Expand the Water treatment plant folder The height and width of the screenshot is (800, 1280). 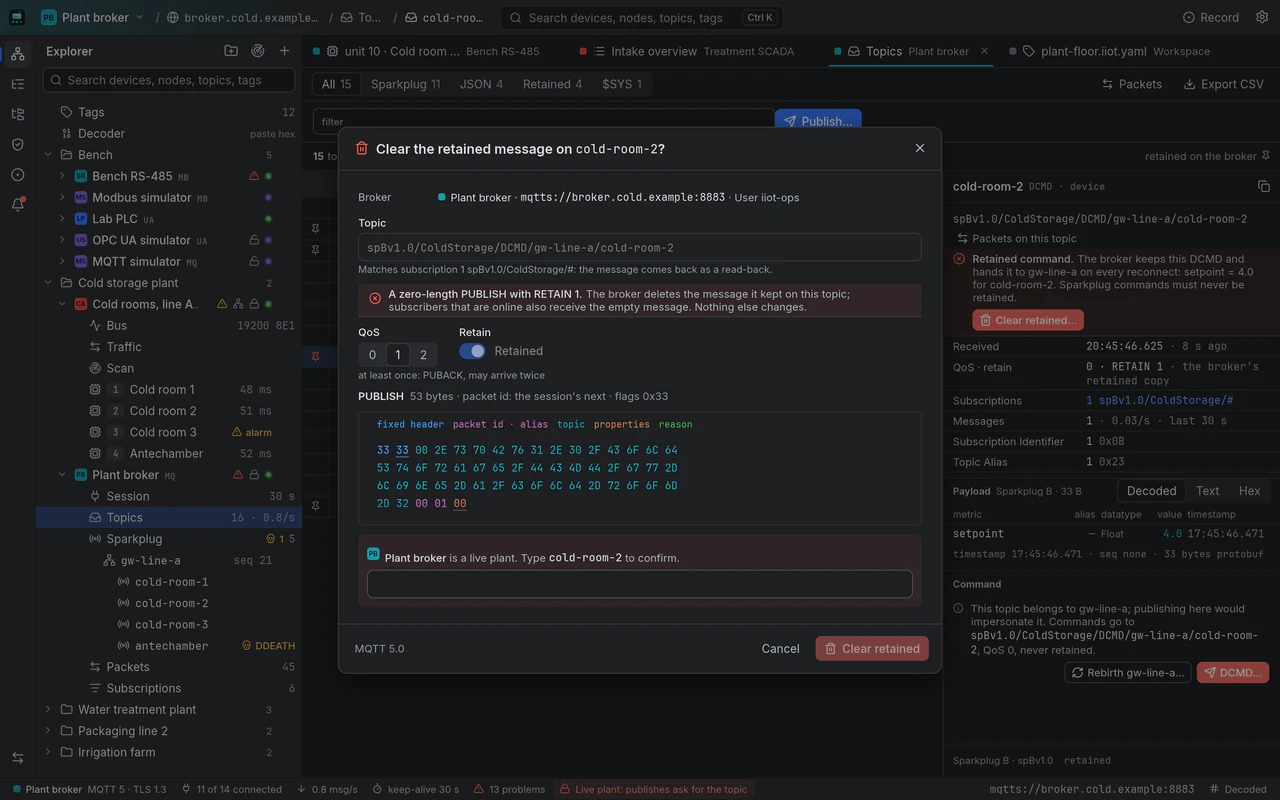pos(48,710)
